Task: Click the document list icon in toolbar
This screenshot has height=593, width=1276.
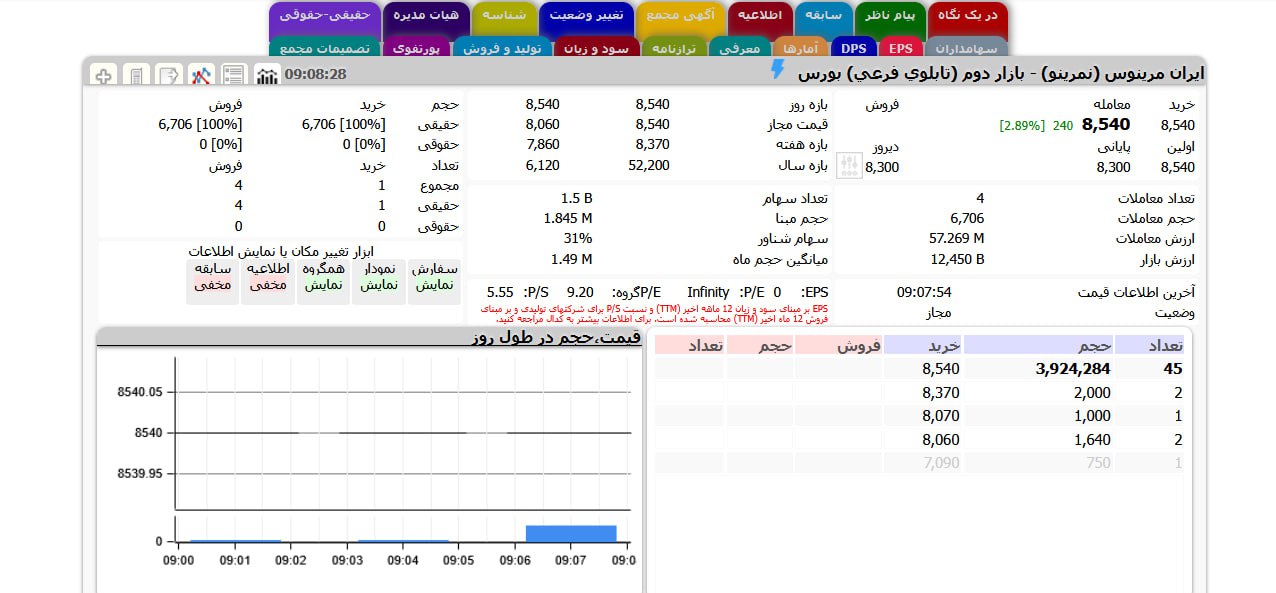Action: pyautogui.click(x=234, y=74)
